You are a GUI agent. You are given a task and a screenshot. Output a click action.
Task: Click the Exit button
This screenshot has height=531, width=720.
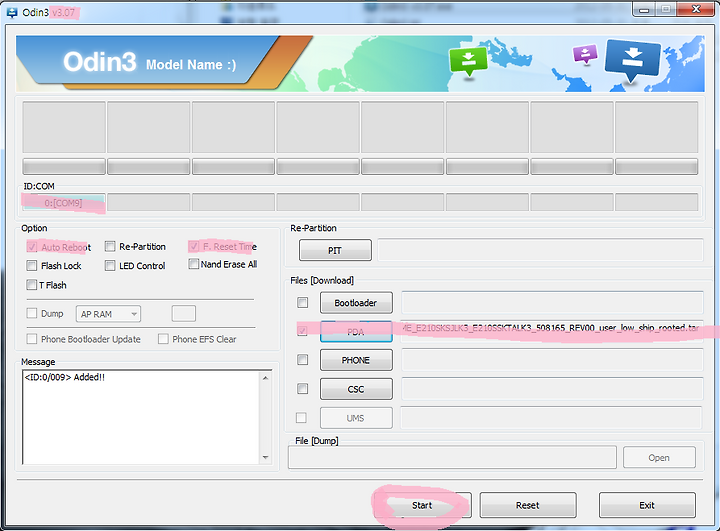647,505
